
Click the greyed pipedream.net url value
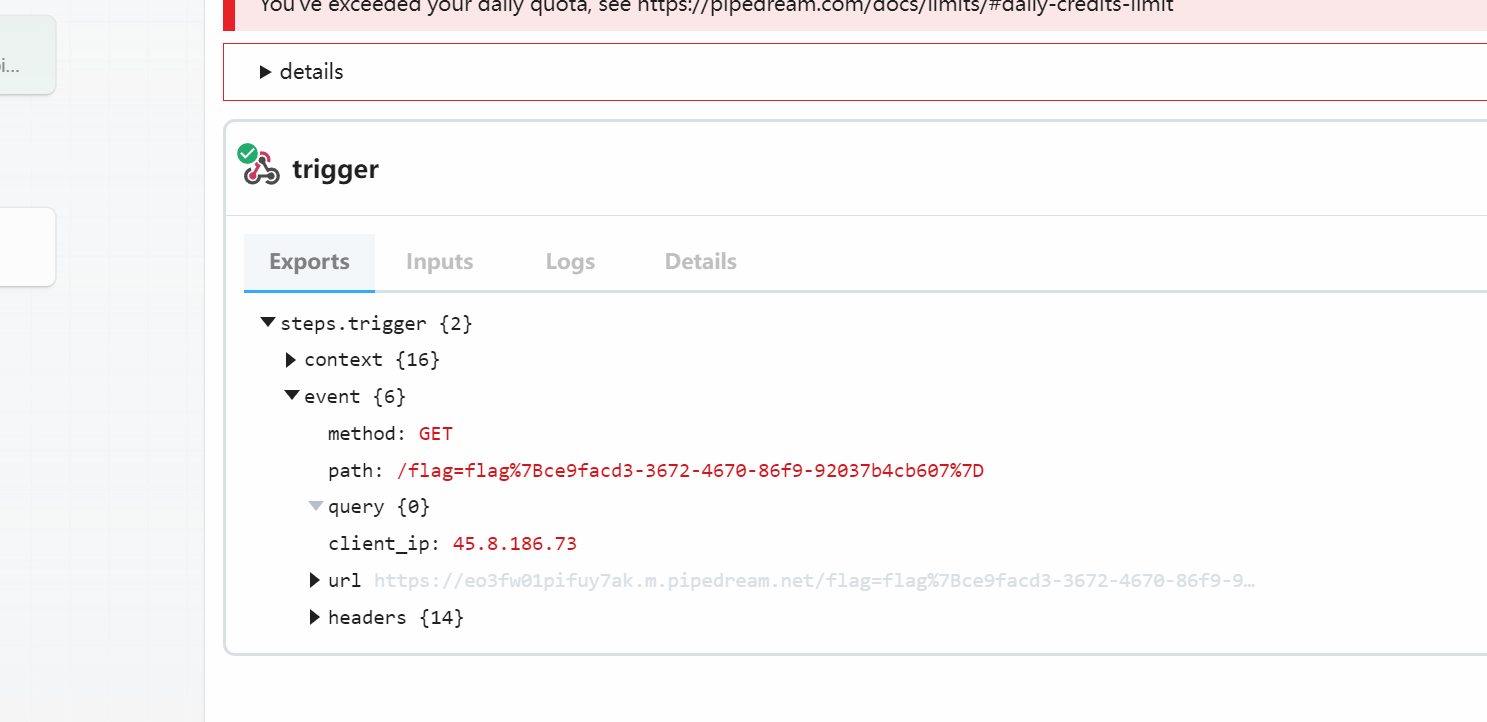pos(814,581)
